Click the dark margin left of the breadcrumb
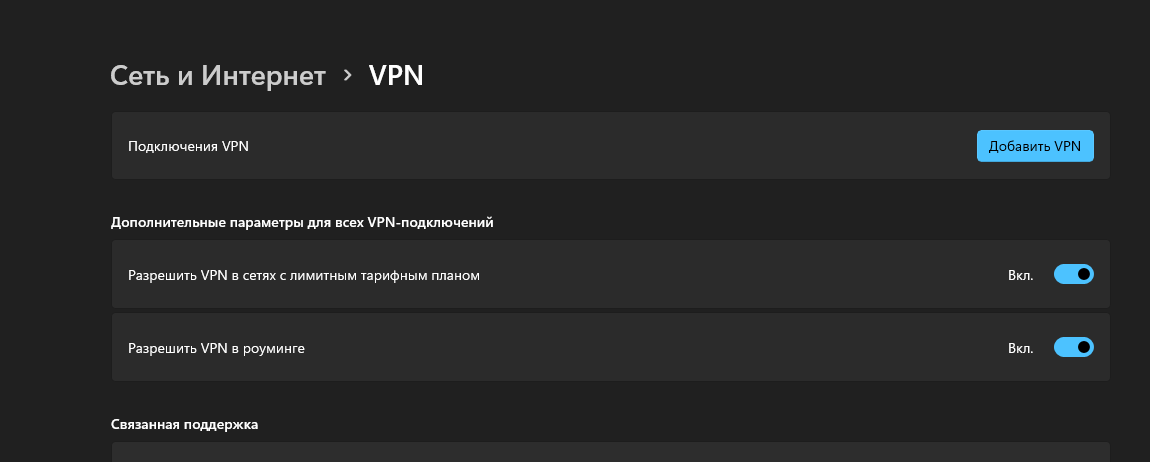The height and width of the screenshot is (462, 1150). [x=50, y=76]
